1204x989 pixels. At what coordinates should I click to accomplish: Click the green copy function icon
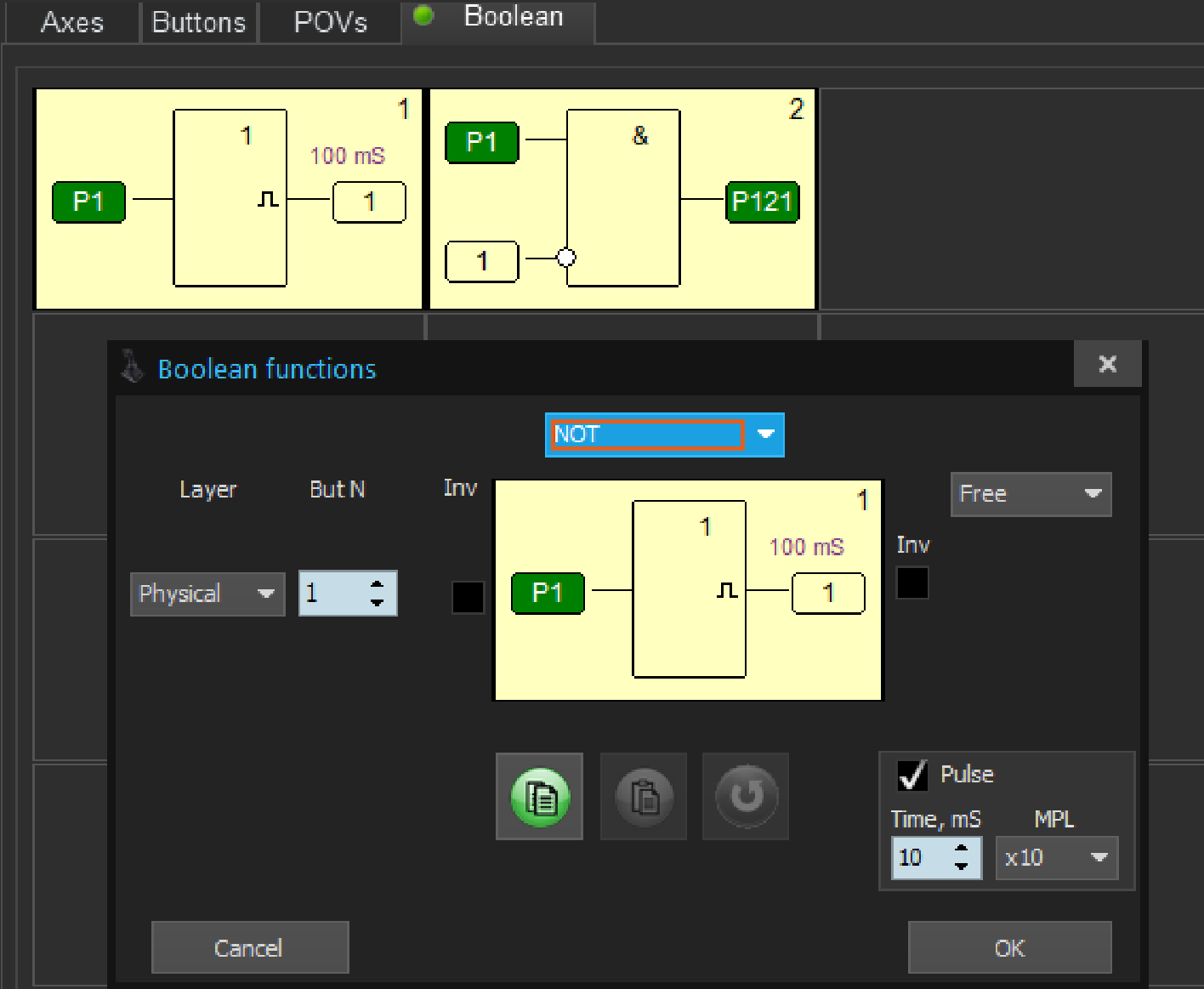(x=539, y=797)
